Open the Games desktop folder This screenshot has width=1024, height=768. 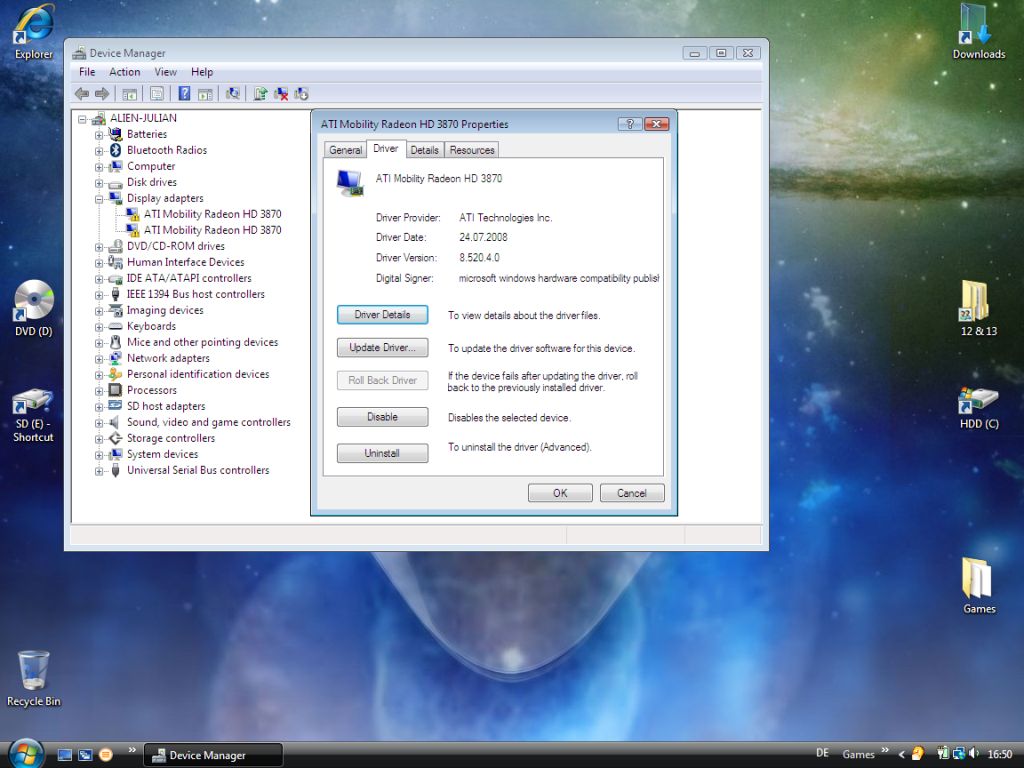pos(978,586)
